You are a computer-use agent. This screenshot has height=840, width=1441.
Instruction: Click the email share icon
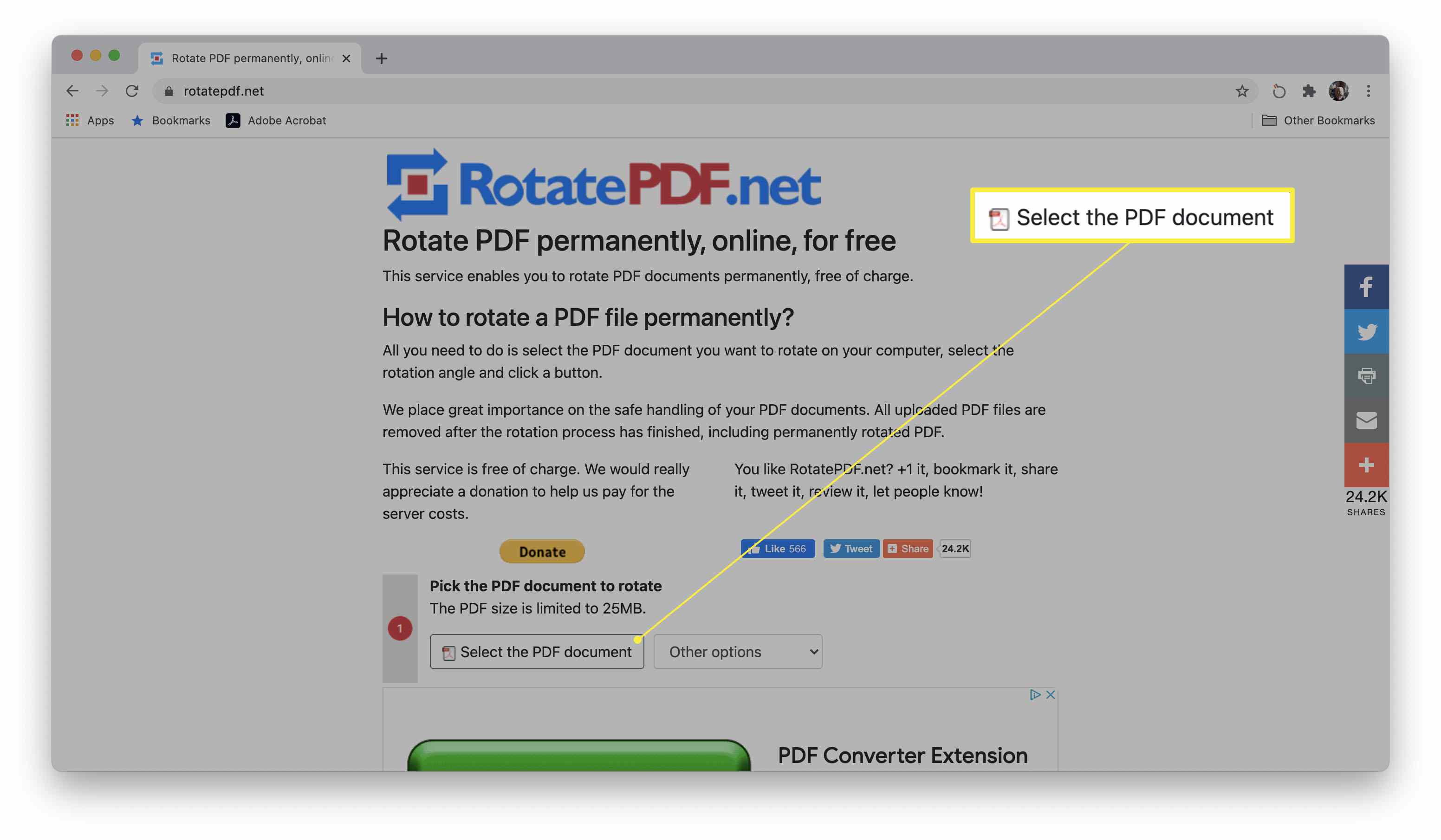[x=1365, y=420]
